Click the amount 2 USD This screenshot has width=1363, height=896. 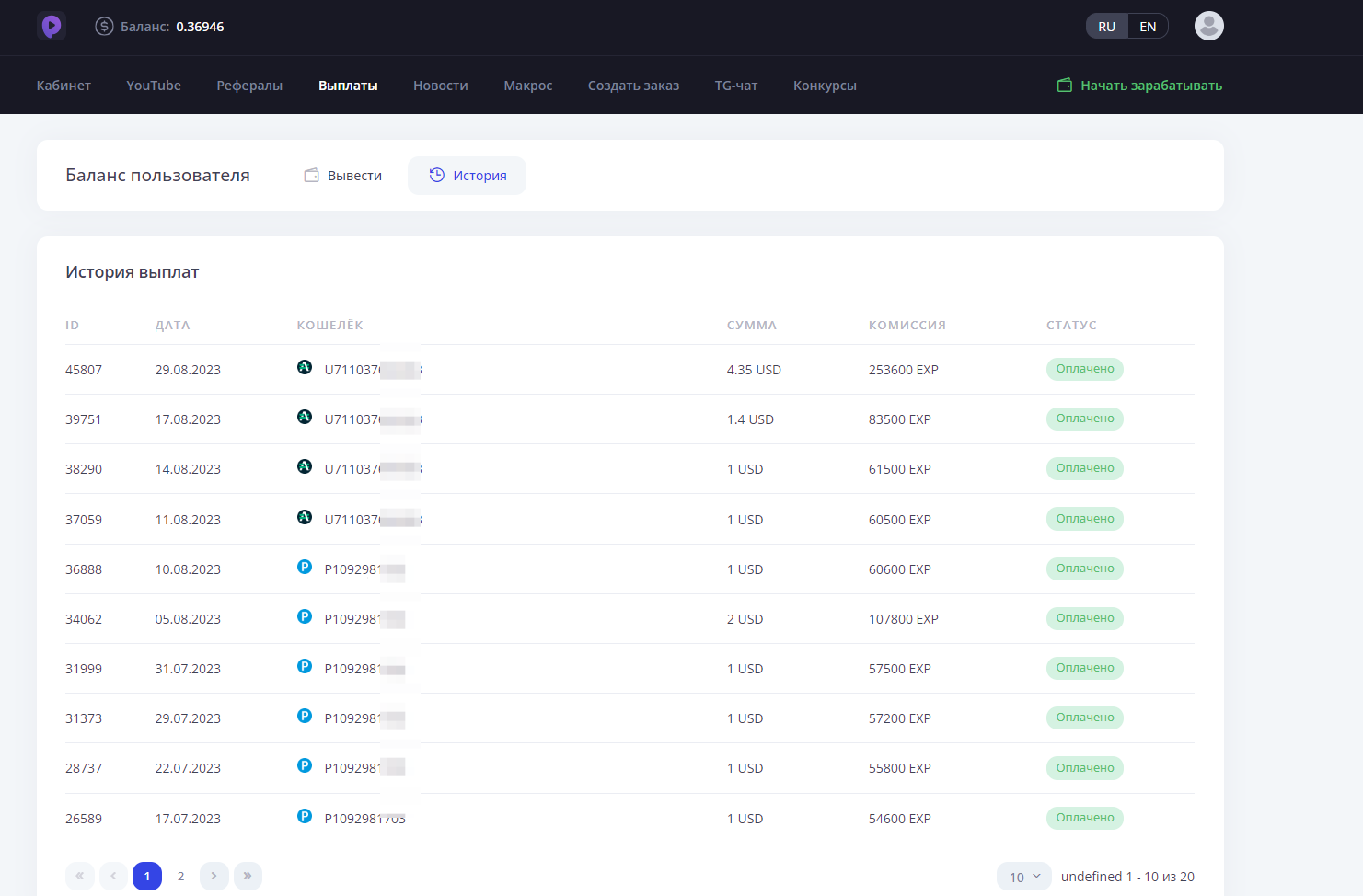(x=745, y=619)
